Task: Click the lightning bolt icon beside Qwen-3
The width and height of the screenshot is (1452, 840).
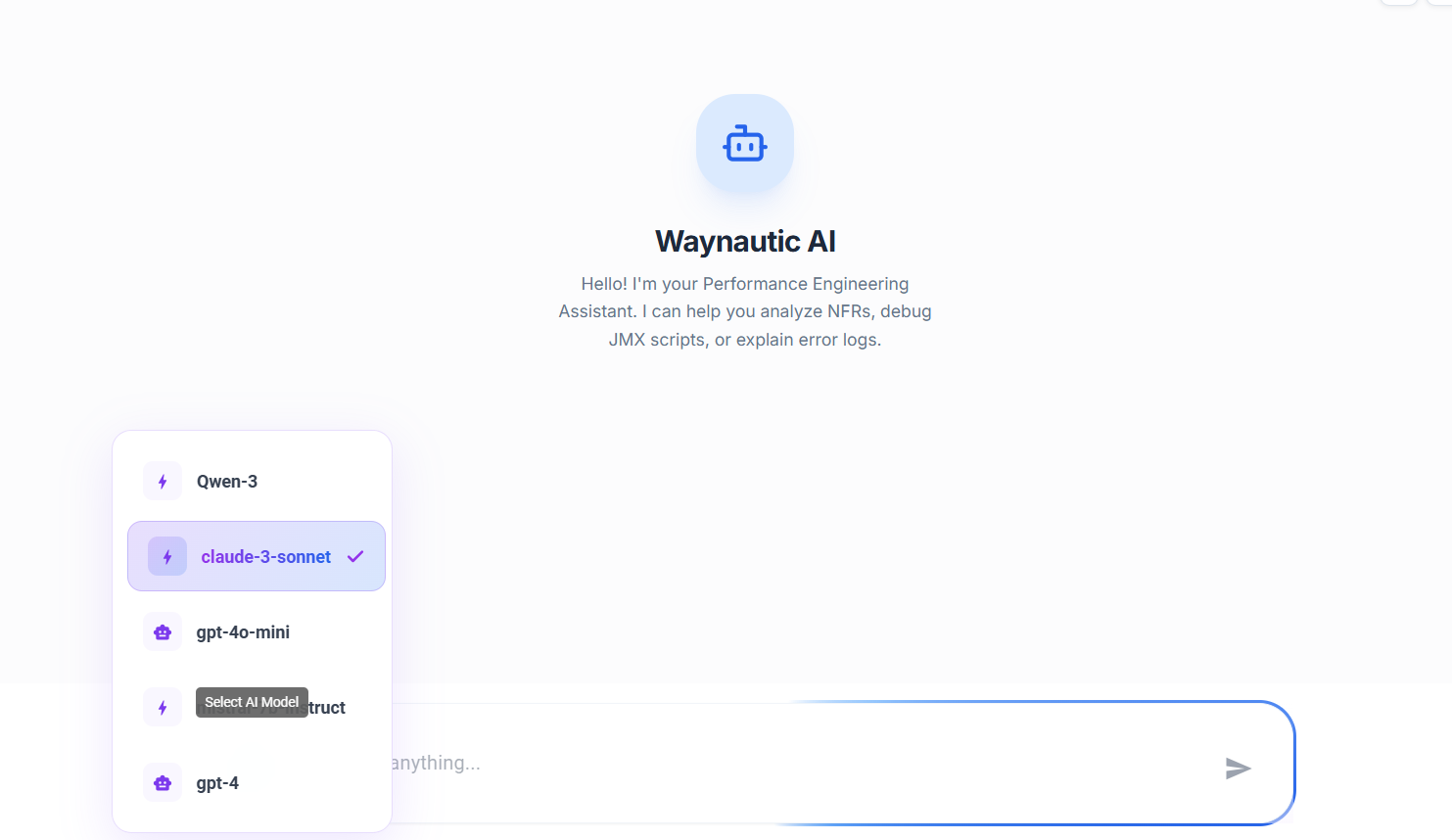Action: point(163,482)
